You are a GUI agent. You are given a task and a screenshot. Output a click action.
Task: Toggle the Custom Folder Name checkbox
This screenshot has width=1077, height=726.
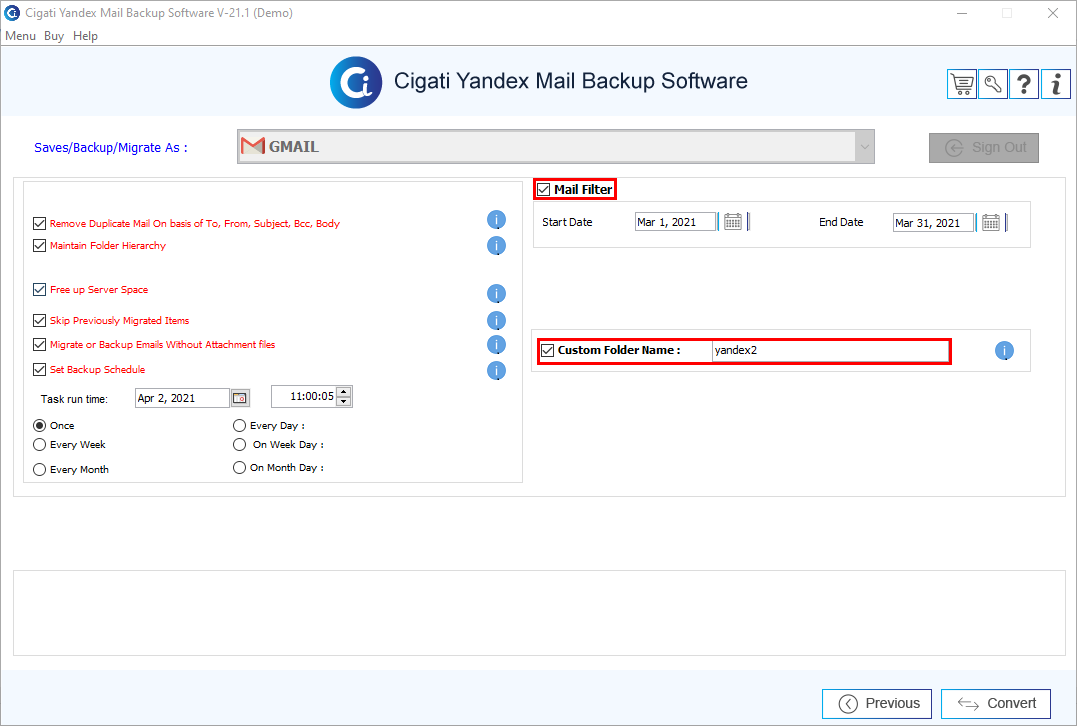[x=547, y=350]
